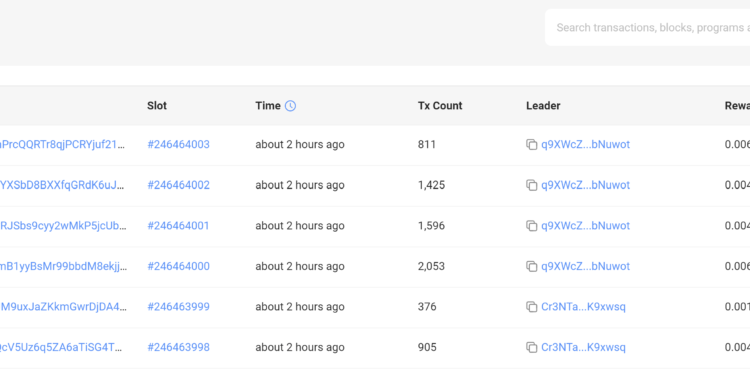
Task: Open slot #246464003
Action: coord(178,144)
